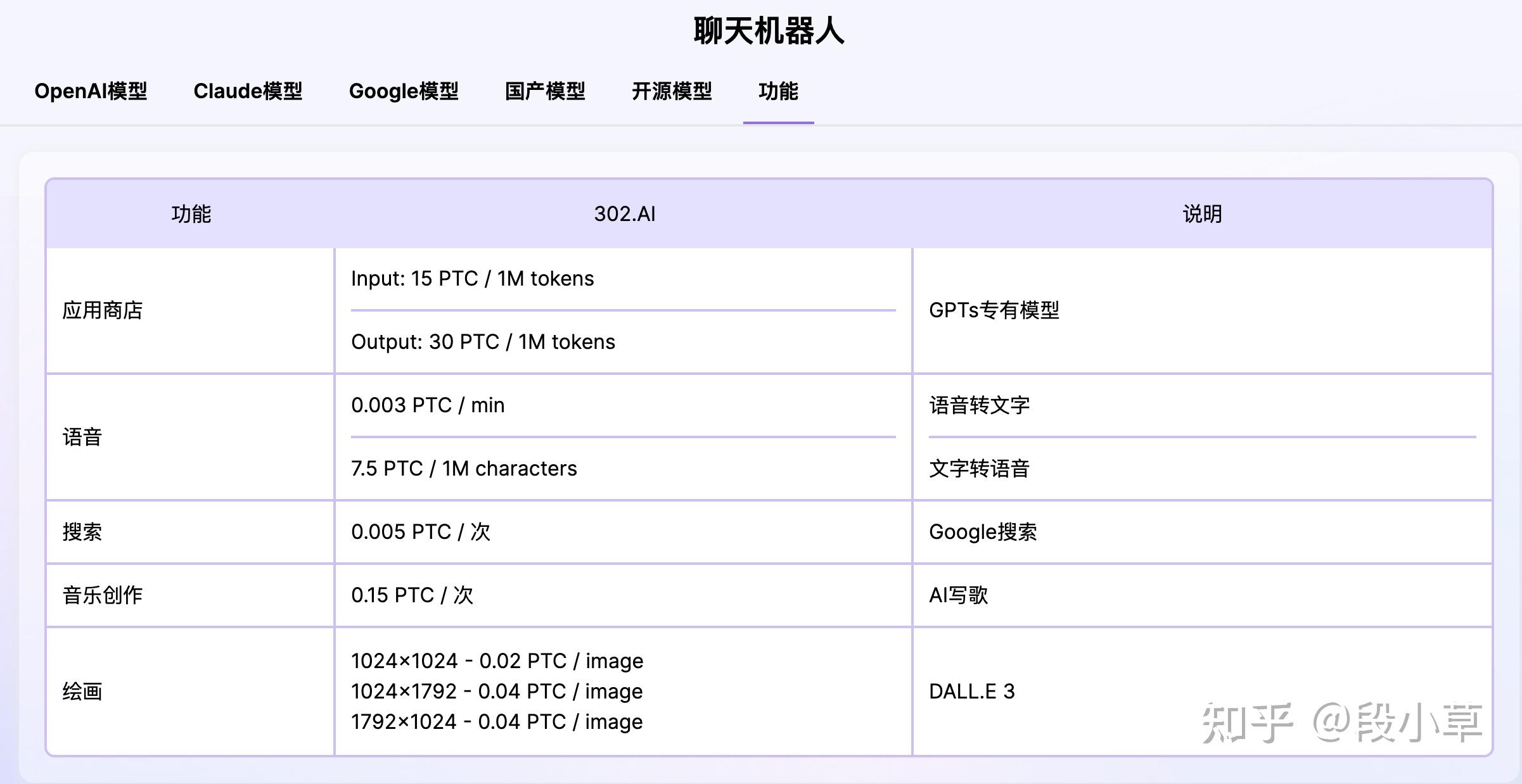Select the 应用商店 row label
The image size is (1522, 784).
pyautogui.click(x=103, y=310)
